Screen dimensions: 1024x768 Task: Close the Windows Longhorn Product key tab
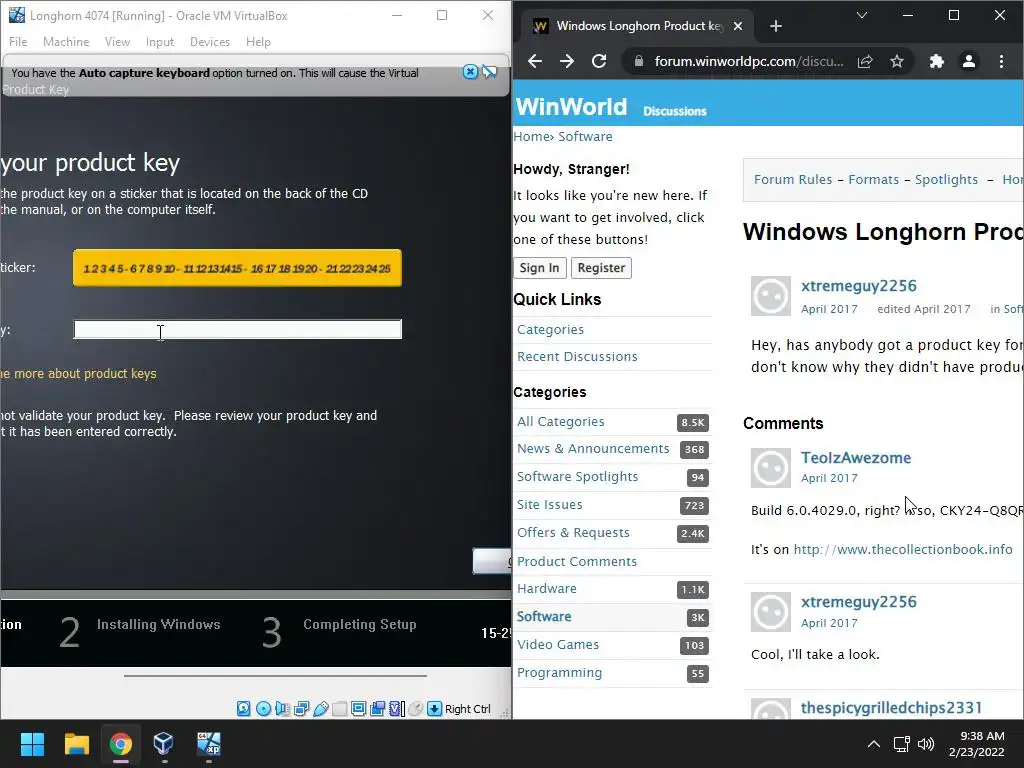pyautogui.click(x=737, y=26)
